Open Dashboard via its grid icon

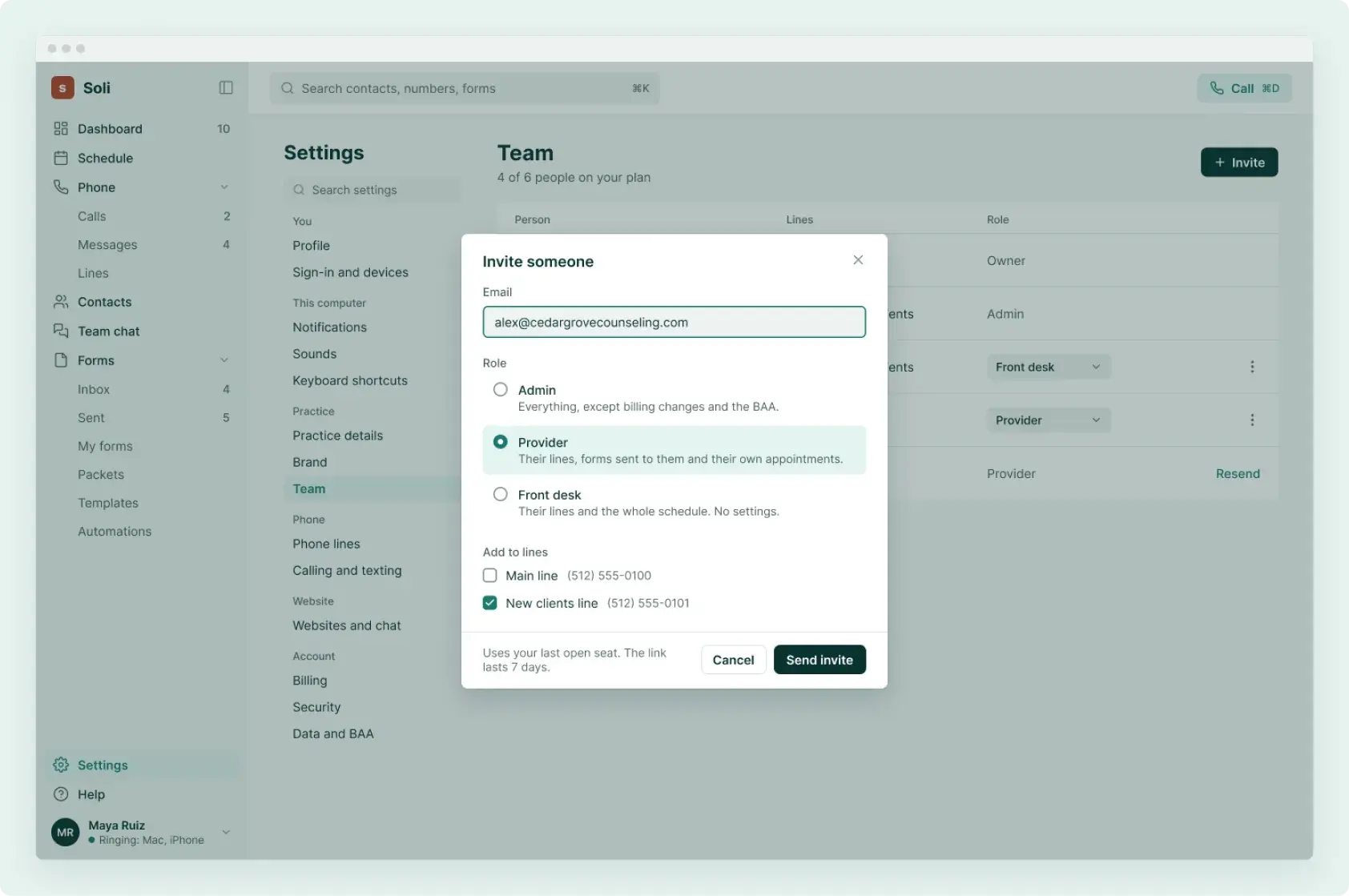coord(61,129)
